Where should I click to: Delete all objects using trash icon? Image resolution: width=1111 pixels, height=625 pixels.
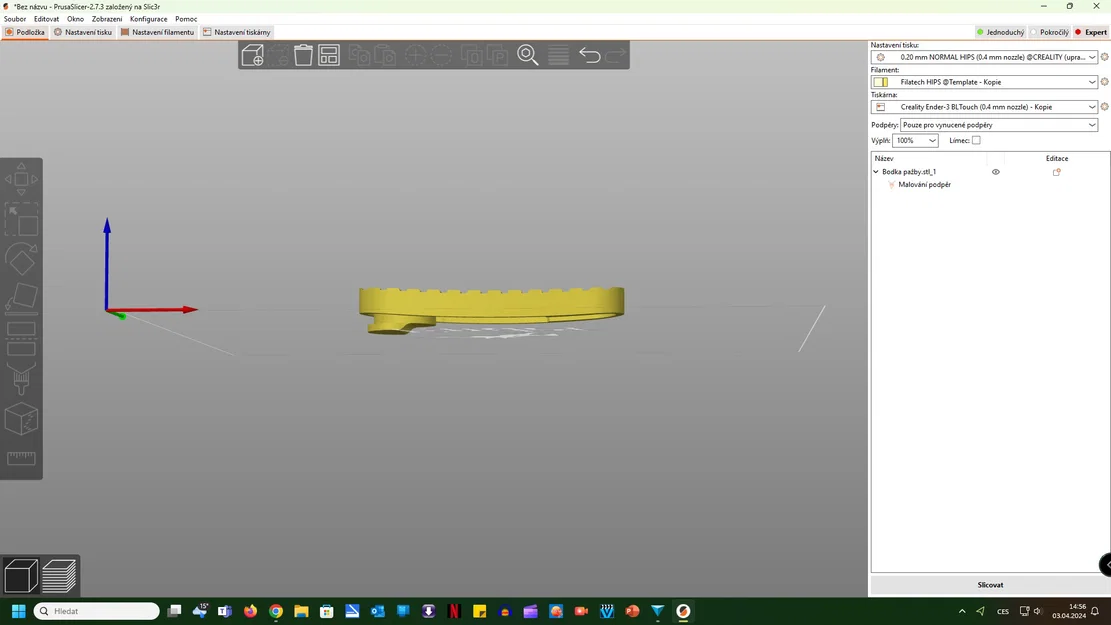(304, 55)
